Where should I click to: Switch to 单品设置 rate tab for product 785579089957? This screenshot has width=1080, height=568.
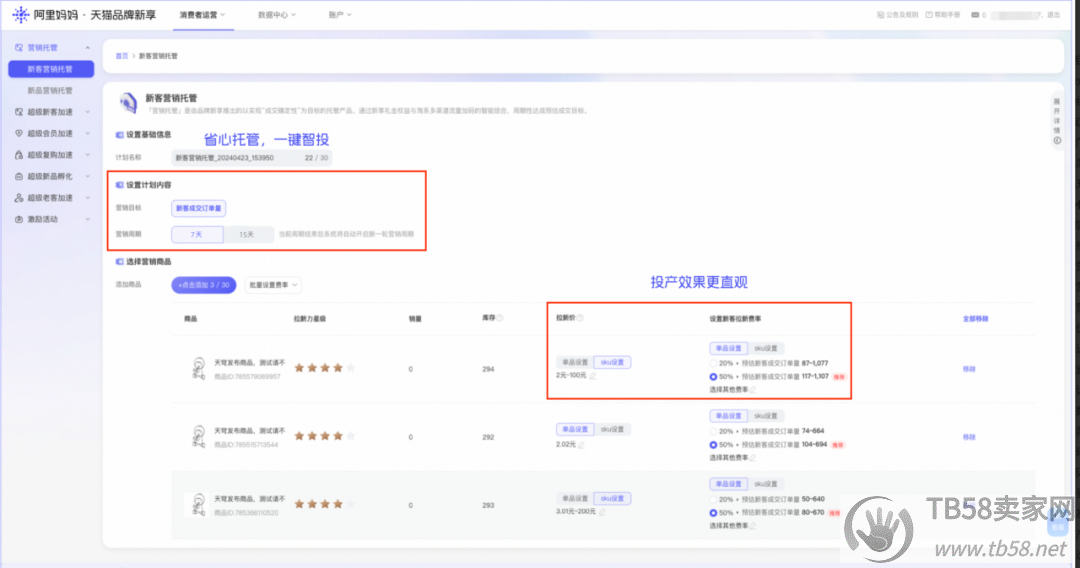(x=728, y=348)
